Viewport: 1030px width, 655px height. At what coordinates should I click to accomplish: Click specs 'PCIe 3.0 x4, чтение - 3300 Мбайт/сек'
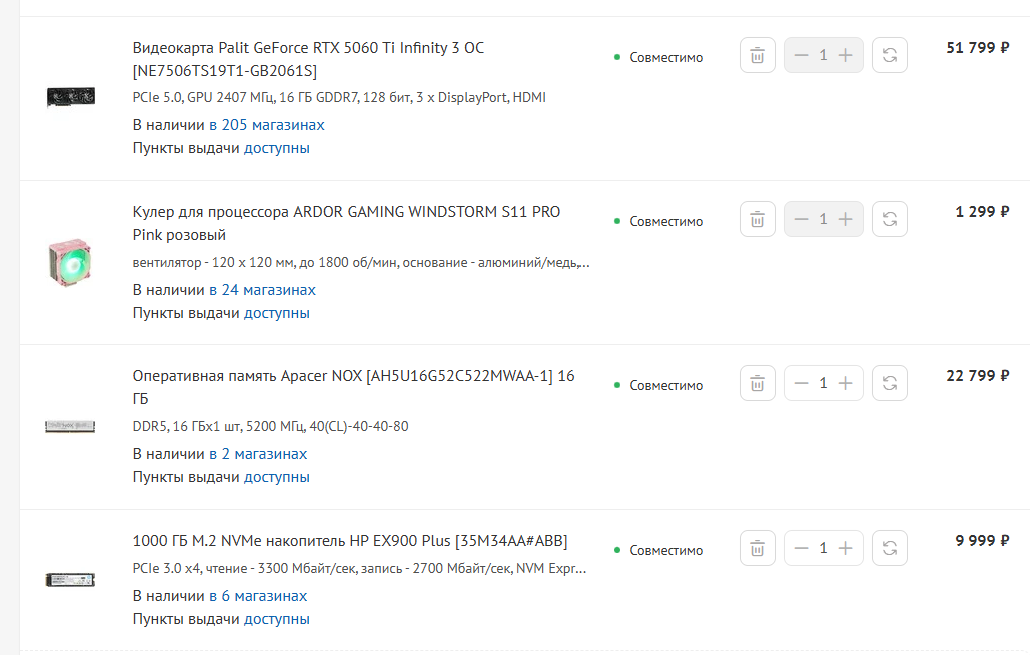point(359,568)
